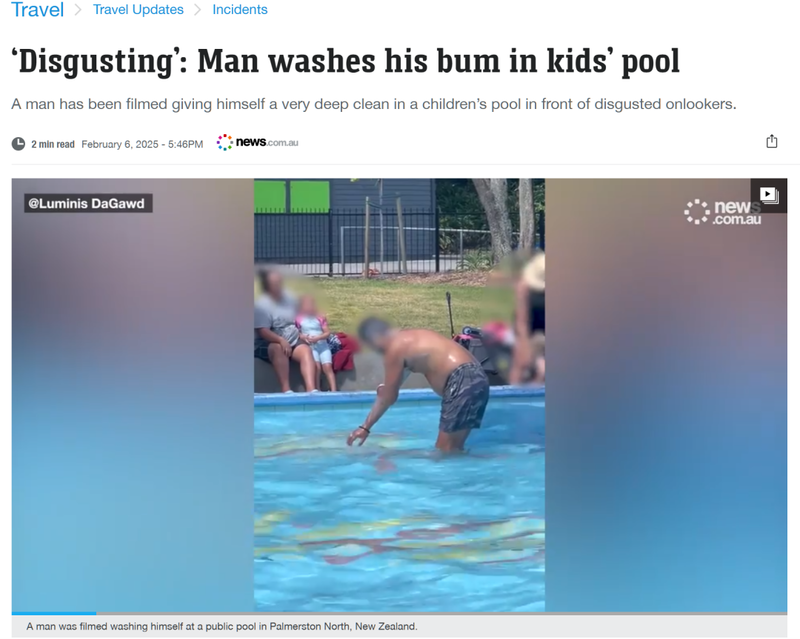
Task: Click the share icon beside the byline
Action: (771, 141)
